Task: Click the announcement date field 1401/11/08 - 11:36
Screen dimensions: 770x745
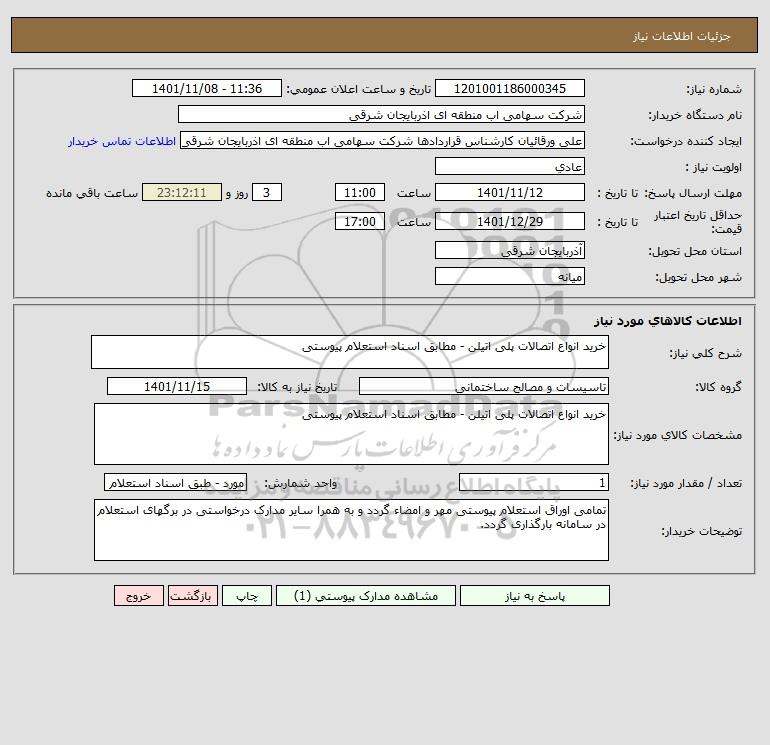Action: click(207, 88)
